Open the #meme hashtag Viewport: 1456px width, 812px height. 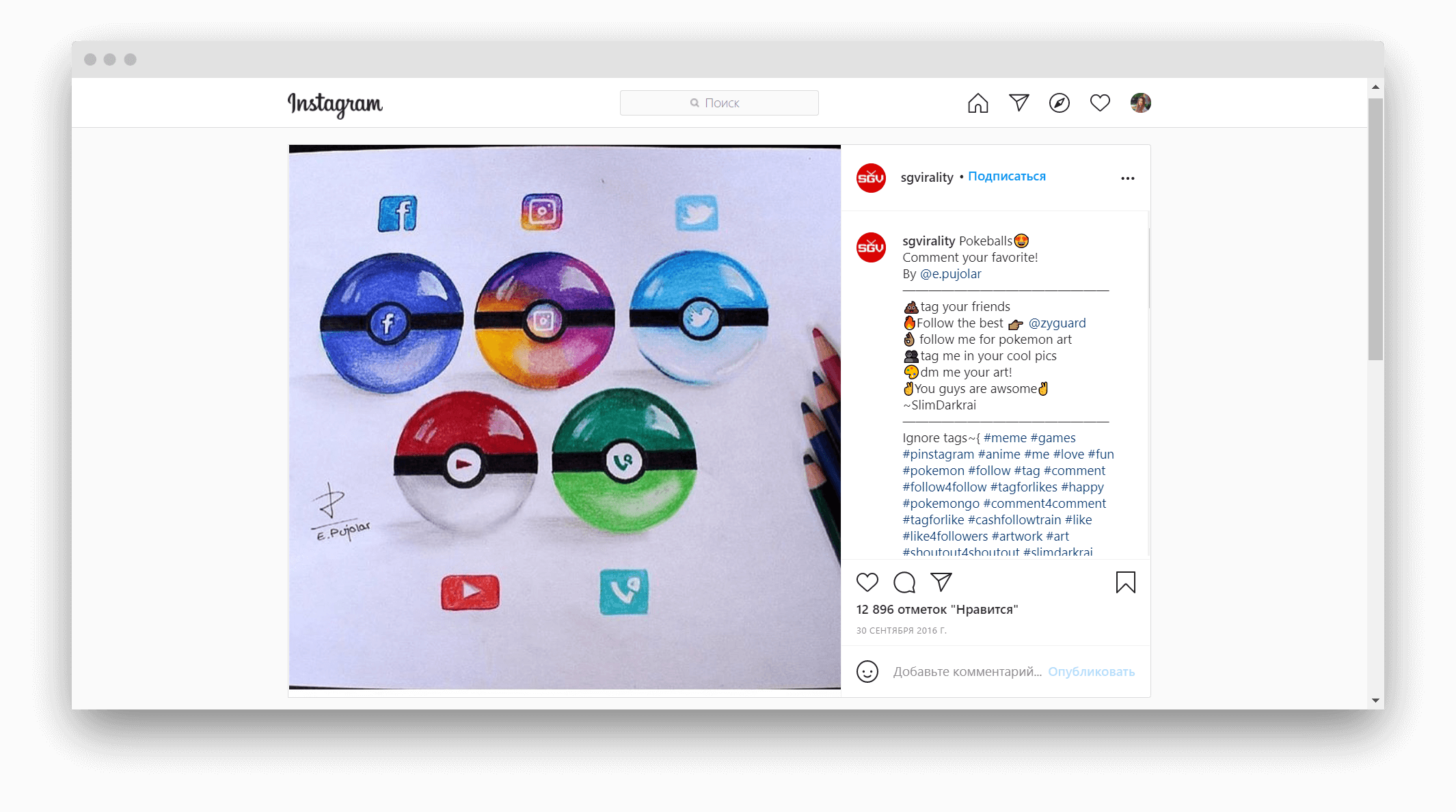pyautogui.click(x=1005, y=438)
